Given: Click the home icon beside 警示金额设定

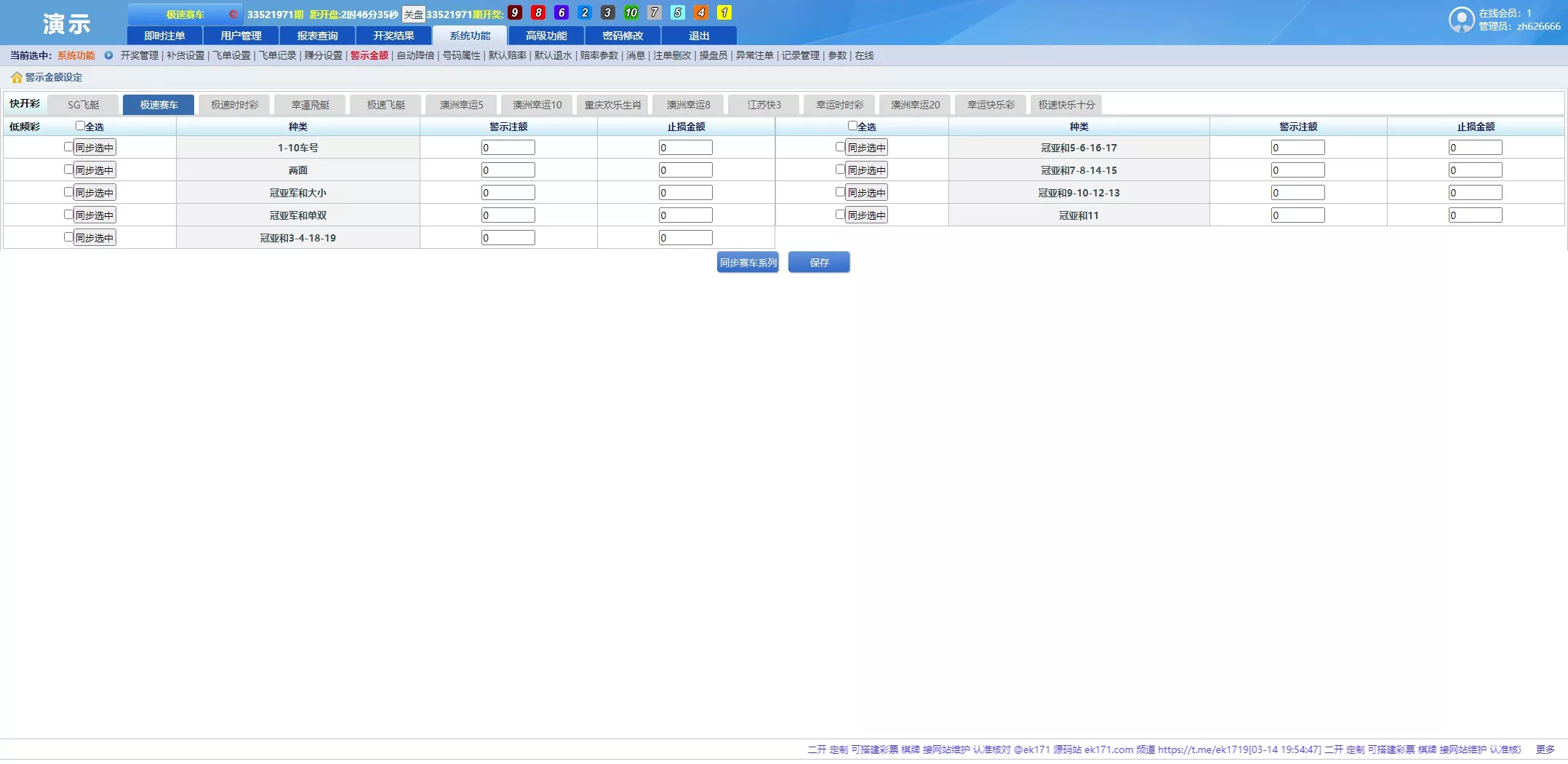Looking at the screenshot, I should pos(16,78).
